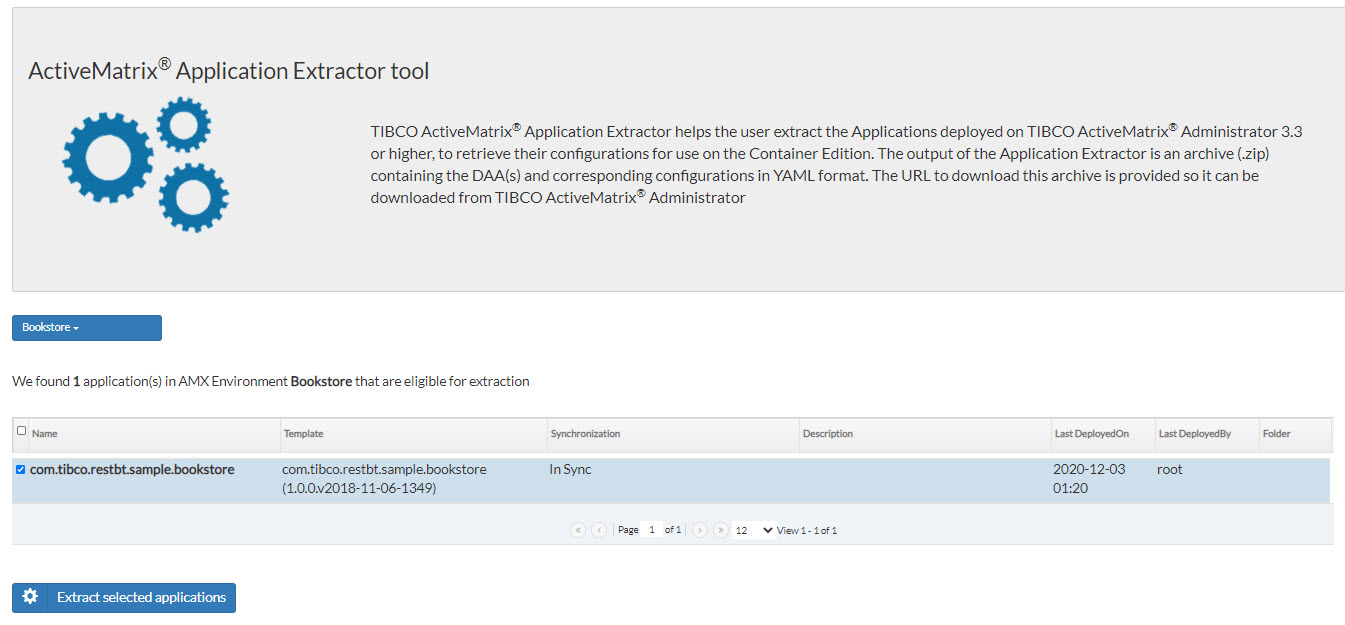Click the ActiveMatrix Application Extractor tool heading
The width and height of the screenshot is (1345, 625).
click(x=229, y=70)
